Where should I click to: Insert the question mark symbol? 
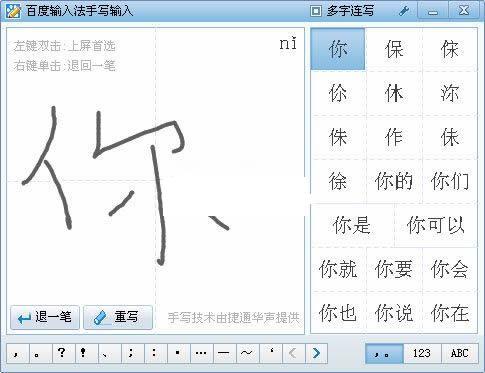(x=64, y=353)
